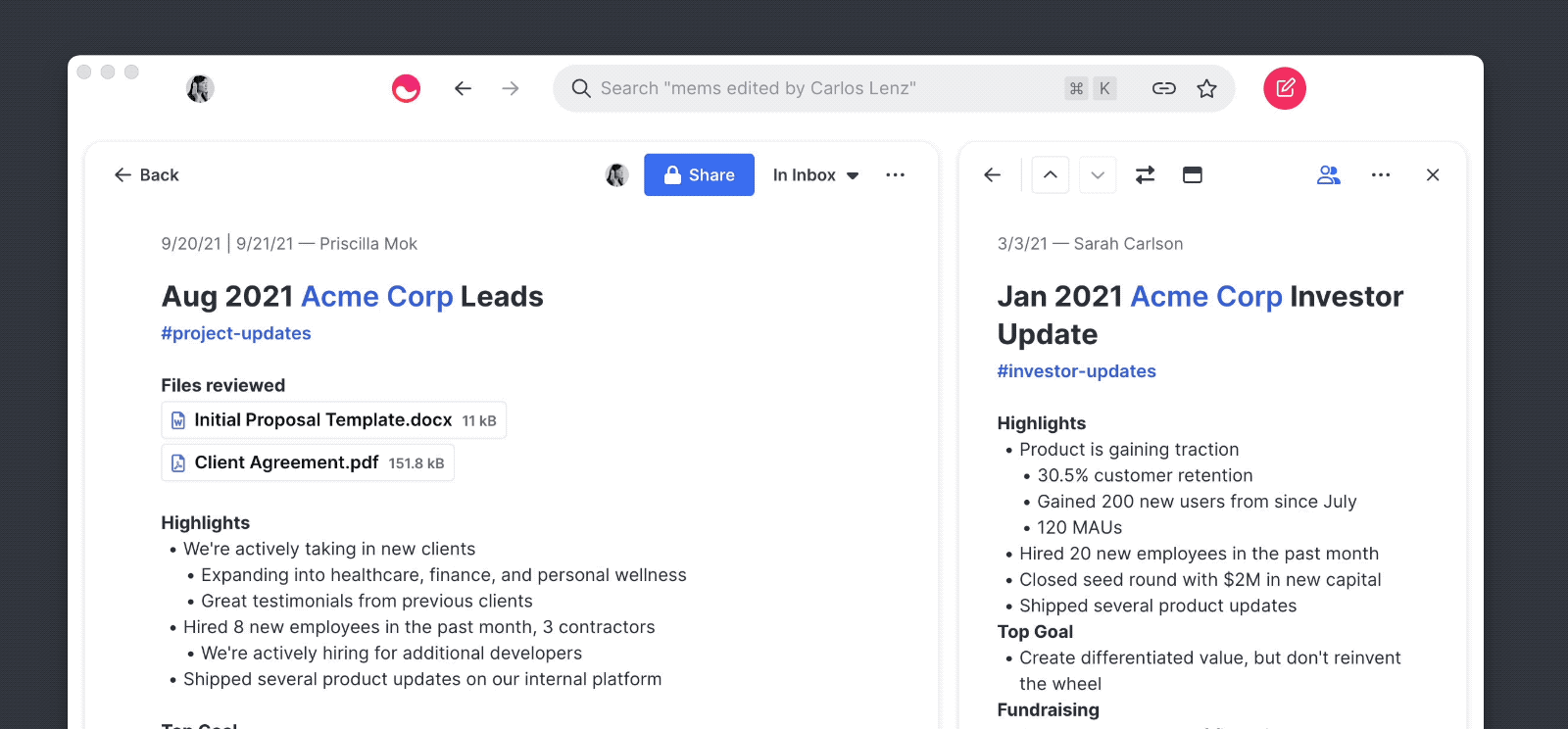1568x729 pixels.
Task: Click the Word document icon on proposal file
Action: tap(178, 420)
